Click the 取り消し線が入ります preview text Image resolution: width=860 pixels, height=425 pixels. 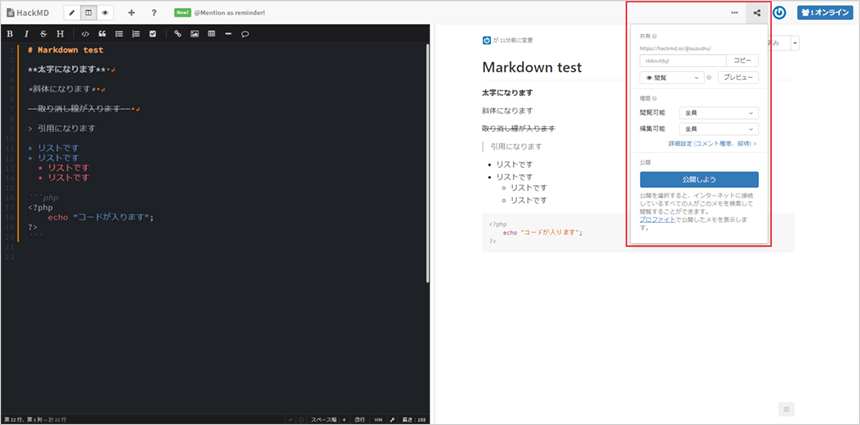coord(518,128)
